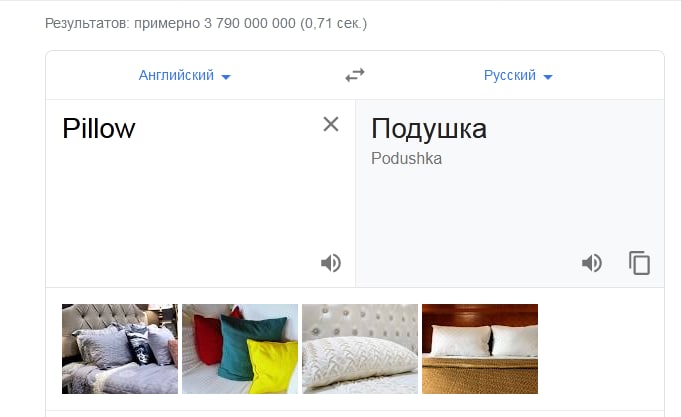Open the gray tufted-bed pillows image
Image resolution: width=681 pixels, height=417 pixels.
(x=120, y=349)
